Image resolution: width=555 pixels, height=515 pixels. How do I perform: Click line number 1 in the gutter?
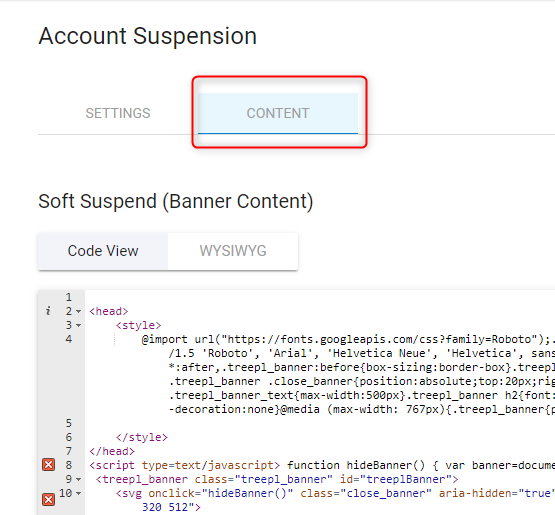click(x=69, y=297)
